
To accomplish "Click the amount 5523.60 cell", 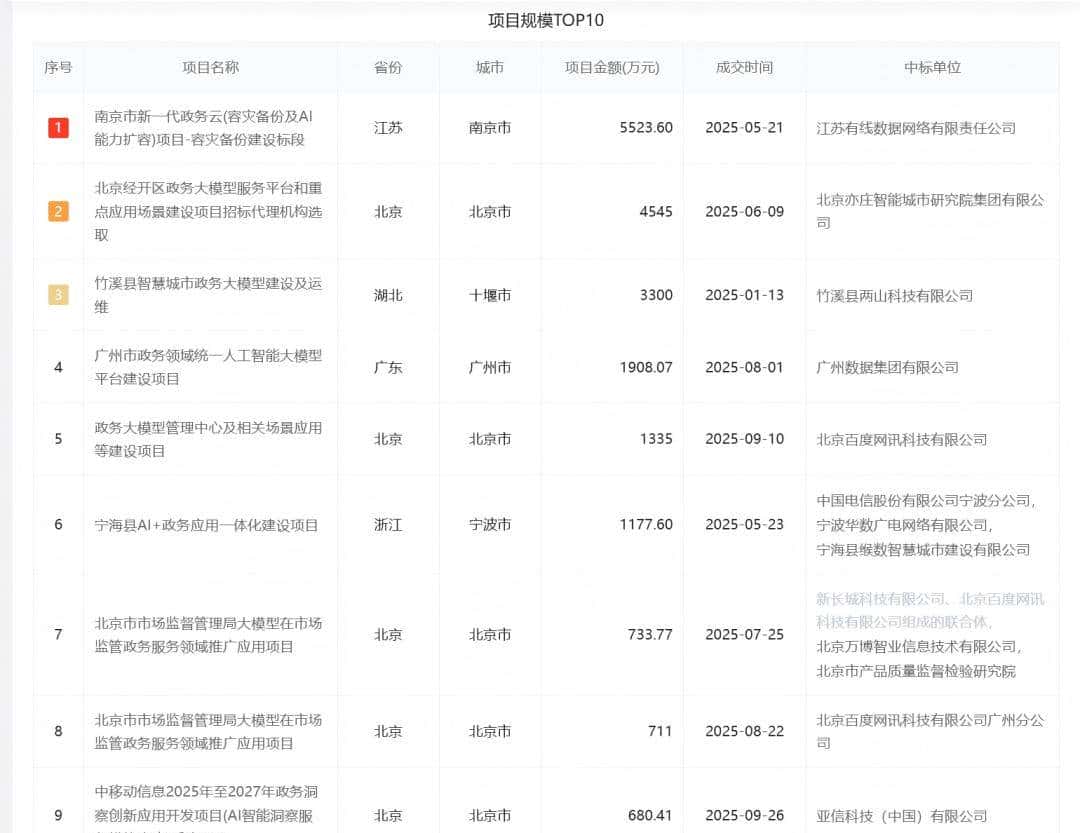I will click(x=644, y=128).
